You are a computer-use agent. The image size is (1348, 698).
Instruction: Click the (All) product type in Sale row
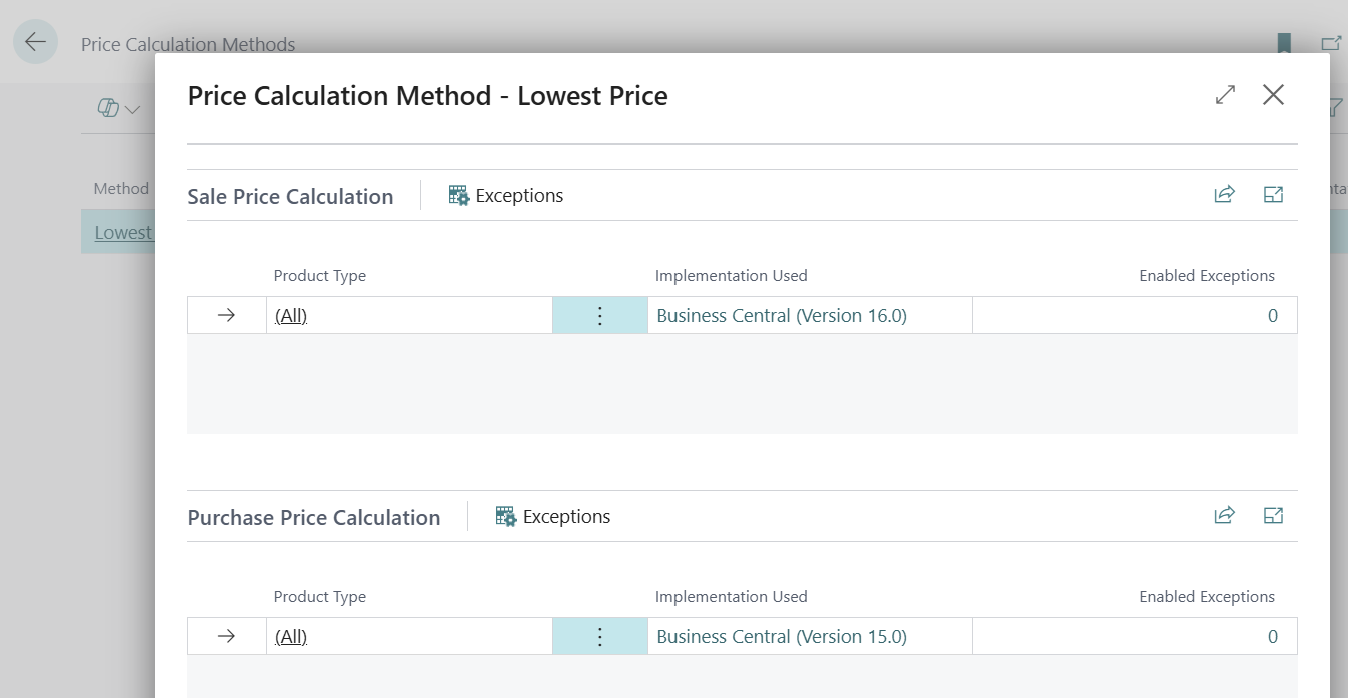(291, 316)
